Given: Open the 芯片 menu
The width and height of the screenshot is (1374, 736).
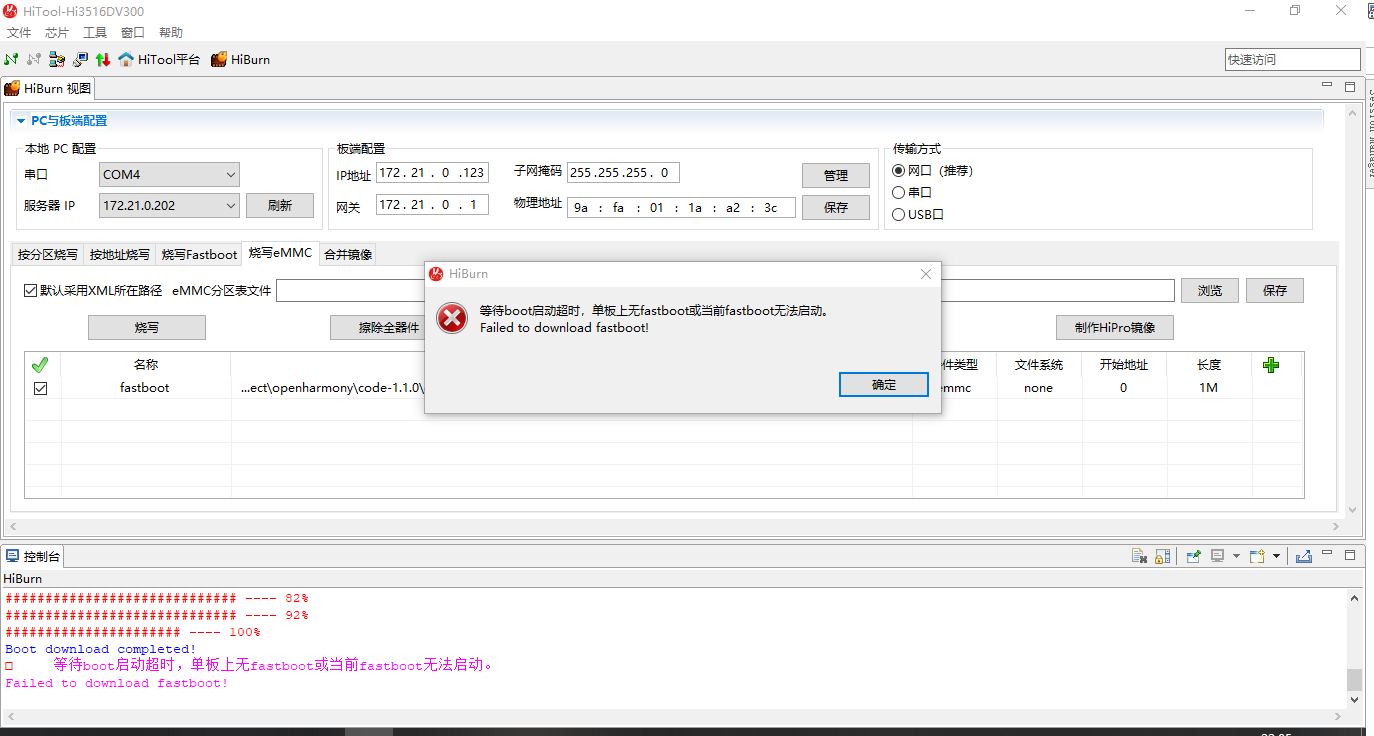Looking at the screenshot, I should [57, 33].
